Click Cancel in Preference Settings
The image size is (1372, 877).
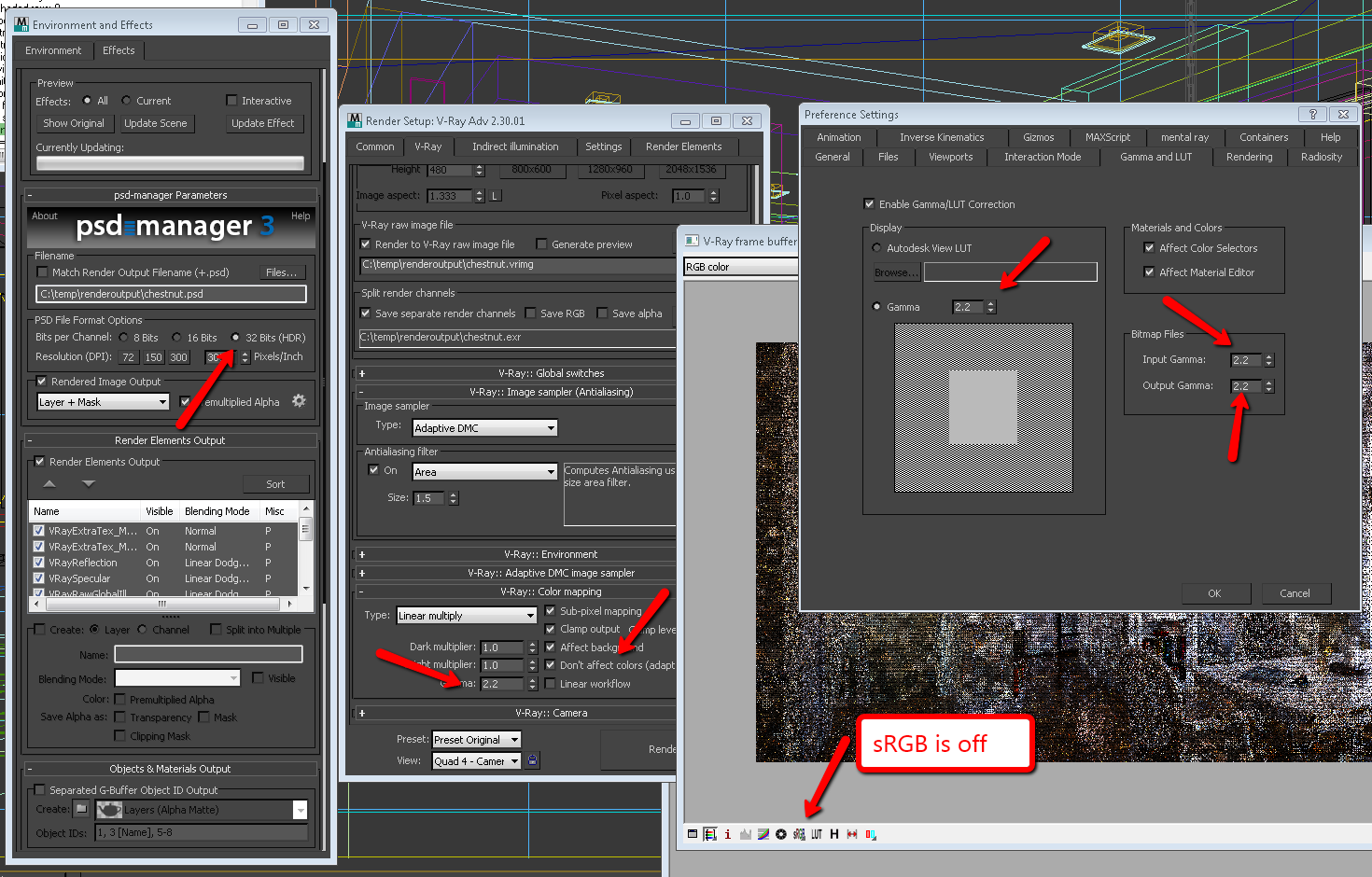coord(1295,593)
